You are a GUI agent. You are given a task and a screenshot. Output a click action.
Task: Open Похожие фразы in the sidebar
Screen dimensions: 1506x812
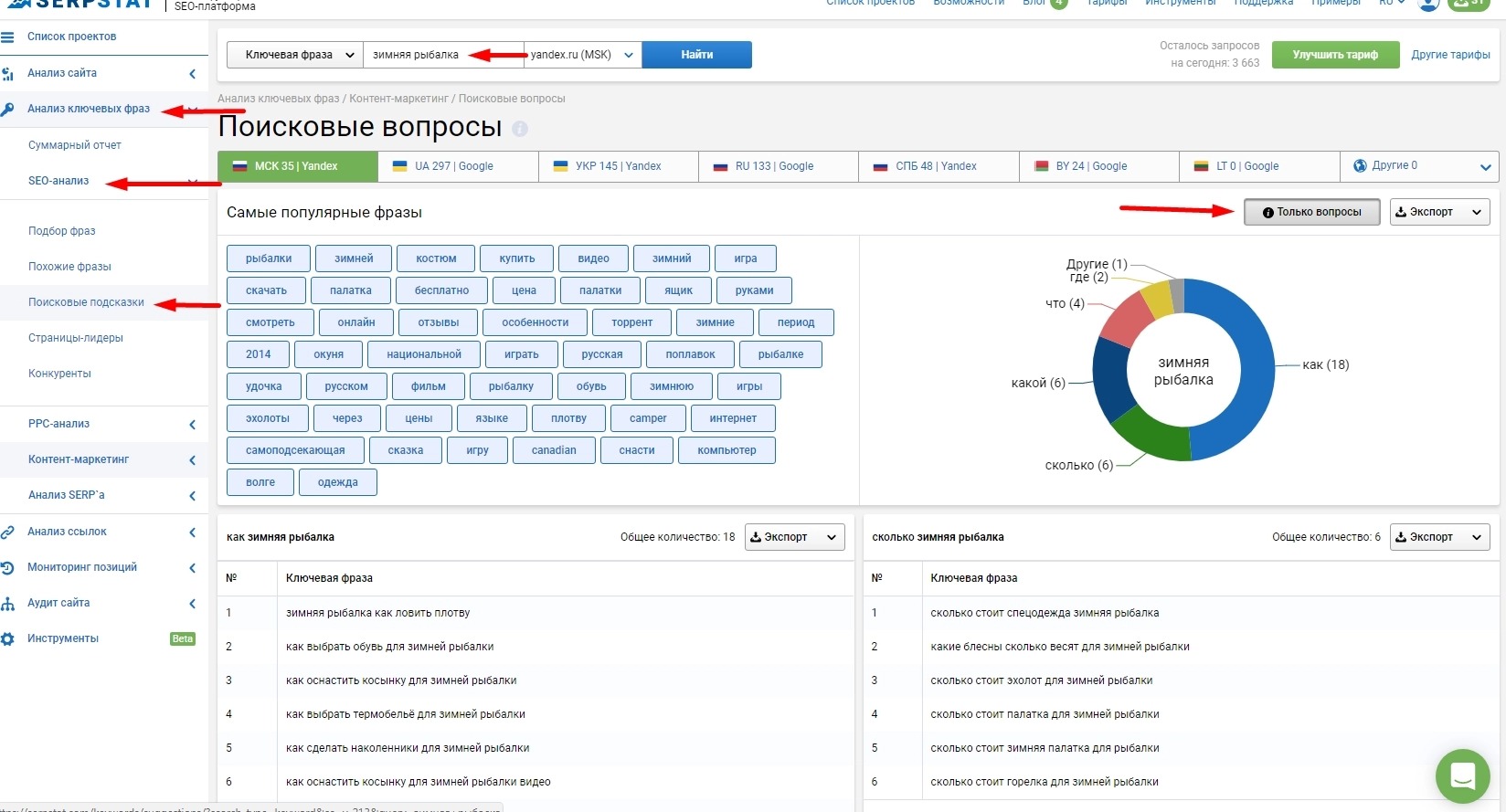coord(69,267)
